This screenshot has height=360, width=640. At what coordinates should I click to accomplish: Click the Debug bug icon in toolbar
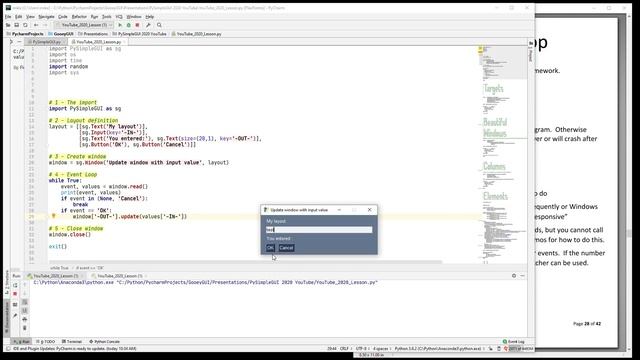[x=129, y=25]
